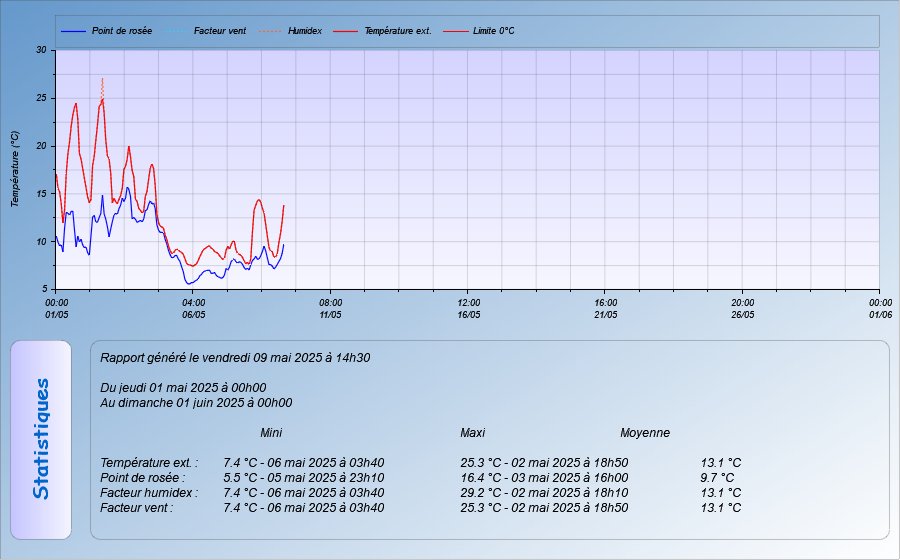Click the 10 value on the y-axis
The height and width of the screenshot is (560, 900).
point(41,242)
